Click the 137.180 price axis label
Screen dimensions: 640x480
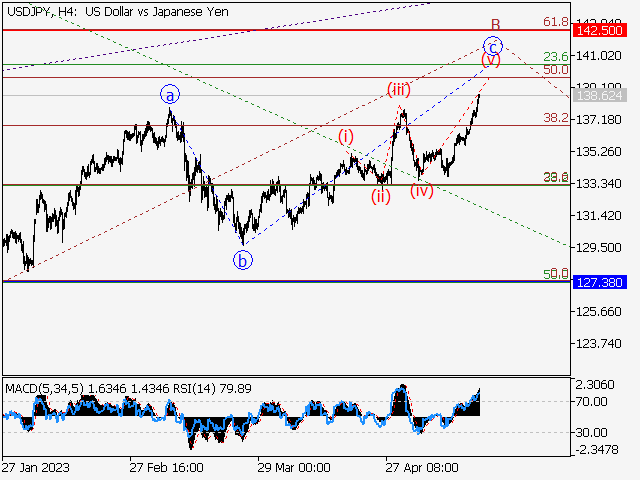click(598, 120)
